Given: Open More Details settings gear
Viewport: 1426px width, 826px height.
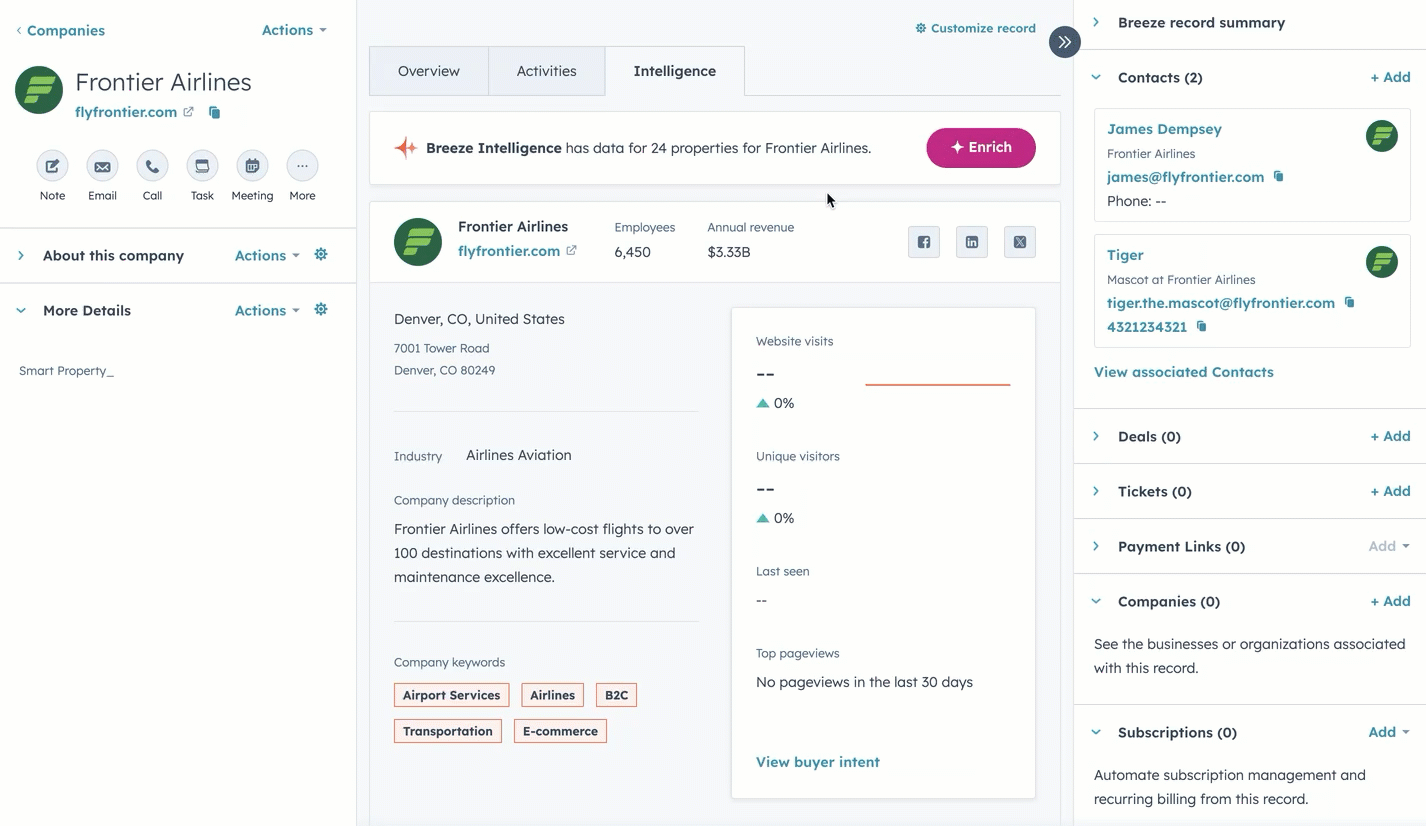Looking at the screenshot, I should (321, 310).
